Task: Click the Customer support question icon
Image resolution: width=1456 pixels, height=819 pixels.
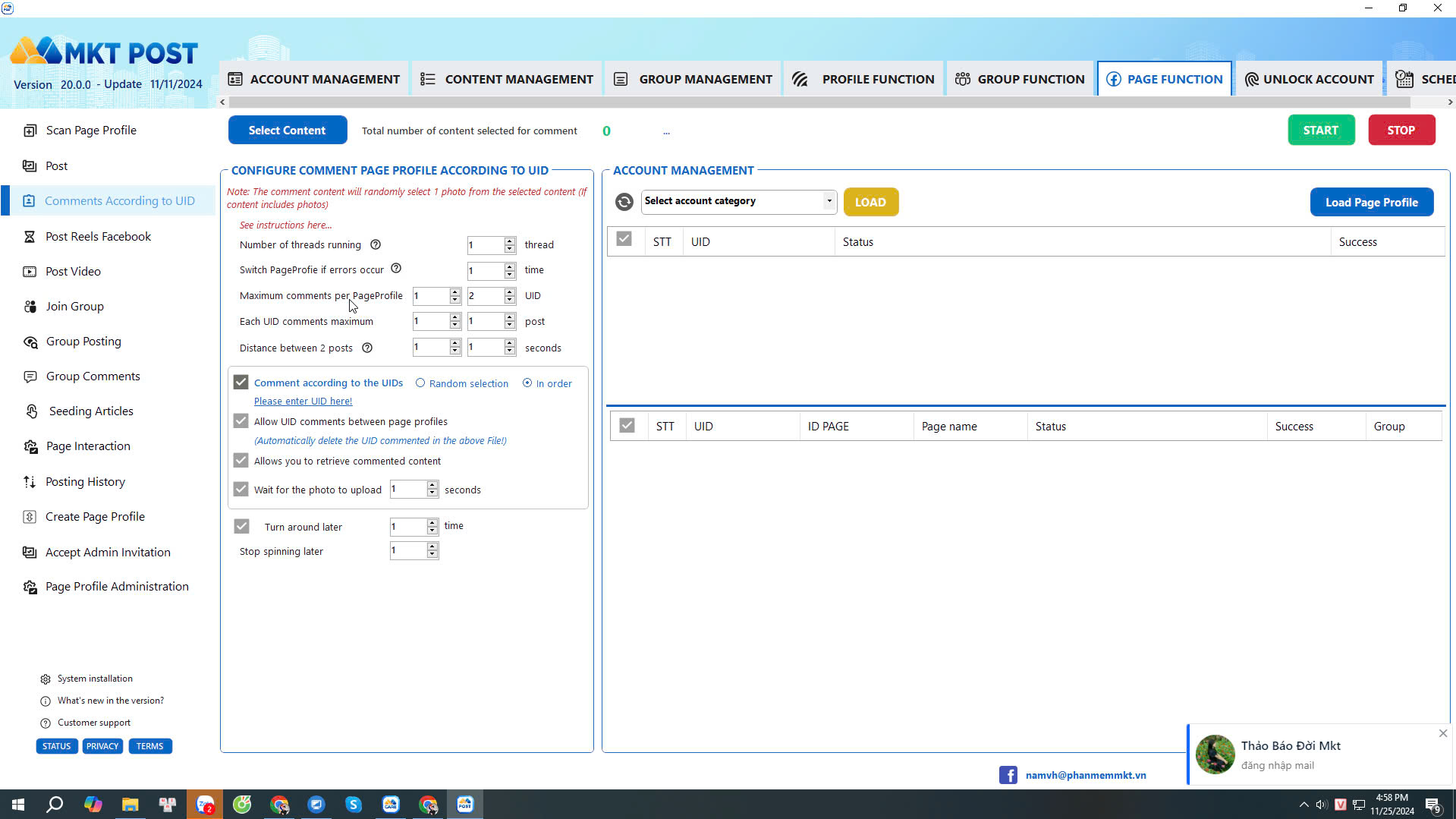Action: 46,723
